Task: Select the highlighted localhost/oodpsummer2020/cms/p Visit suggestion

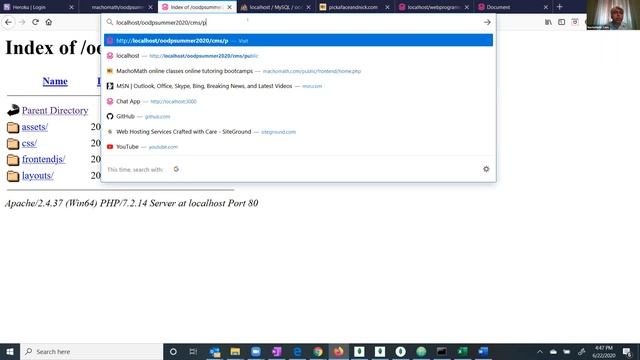Action: tap(298, 40)
